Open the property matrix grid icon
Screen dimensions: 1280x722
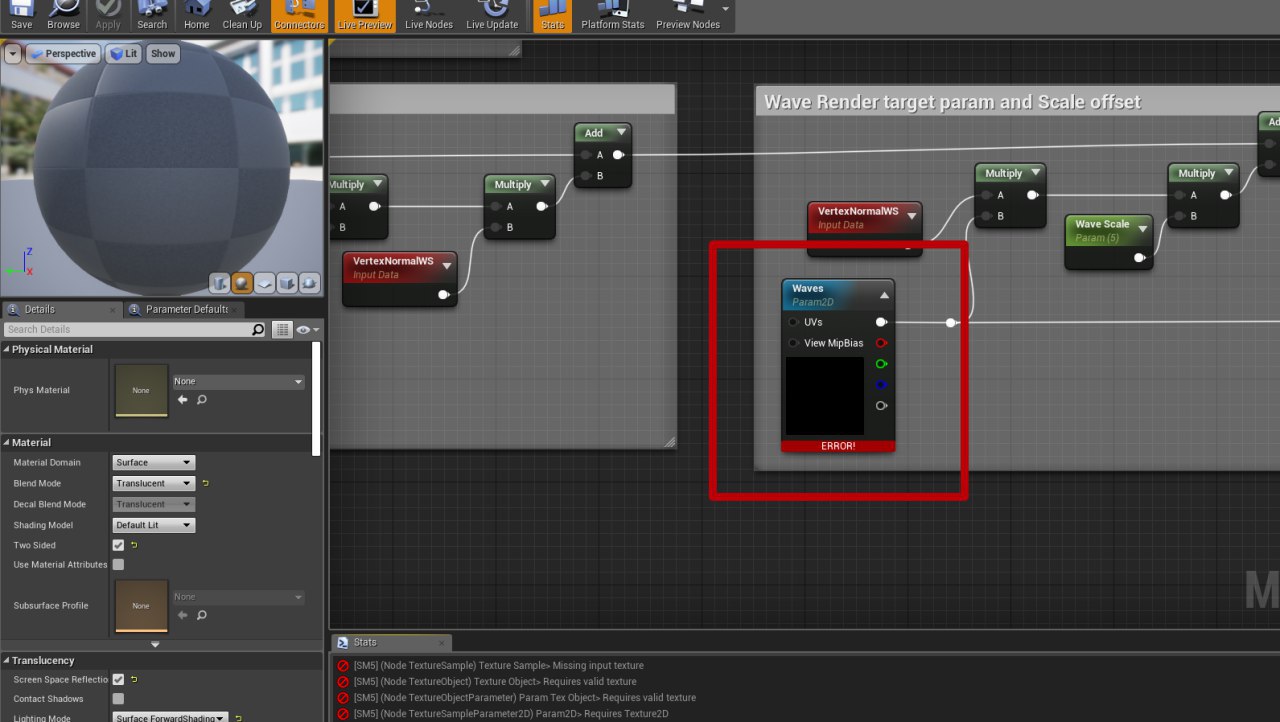point(281,329)
